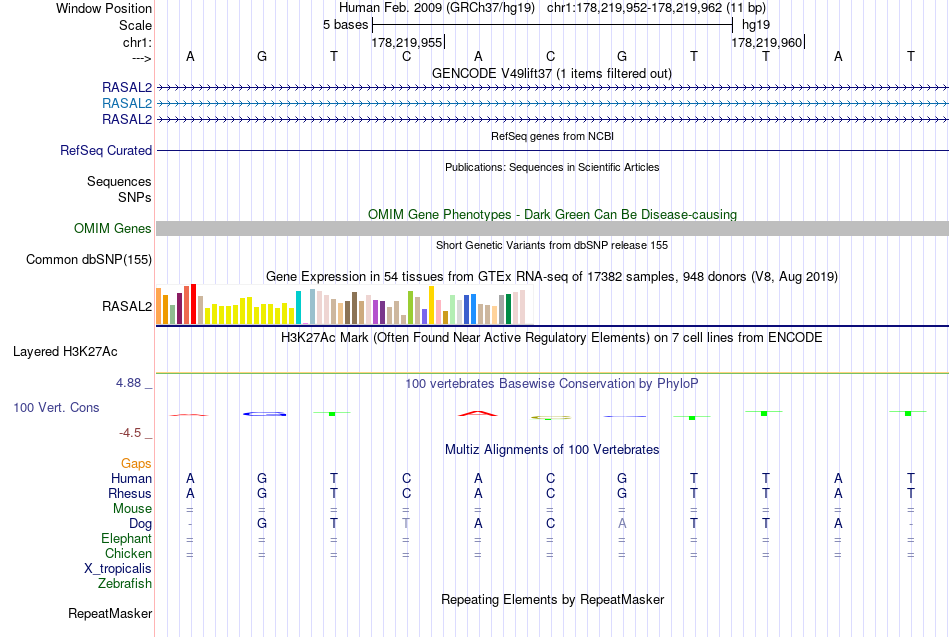Select the Mouse alignment row label

[132, 509]
